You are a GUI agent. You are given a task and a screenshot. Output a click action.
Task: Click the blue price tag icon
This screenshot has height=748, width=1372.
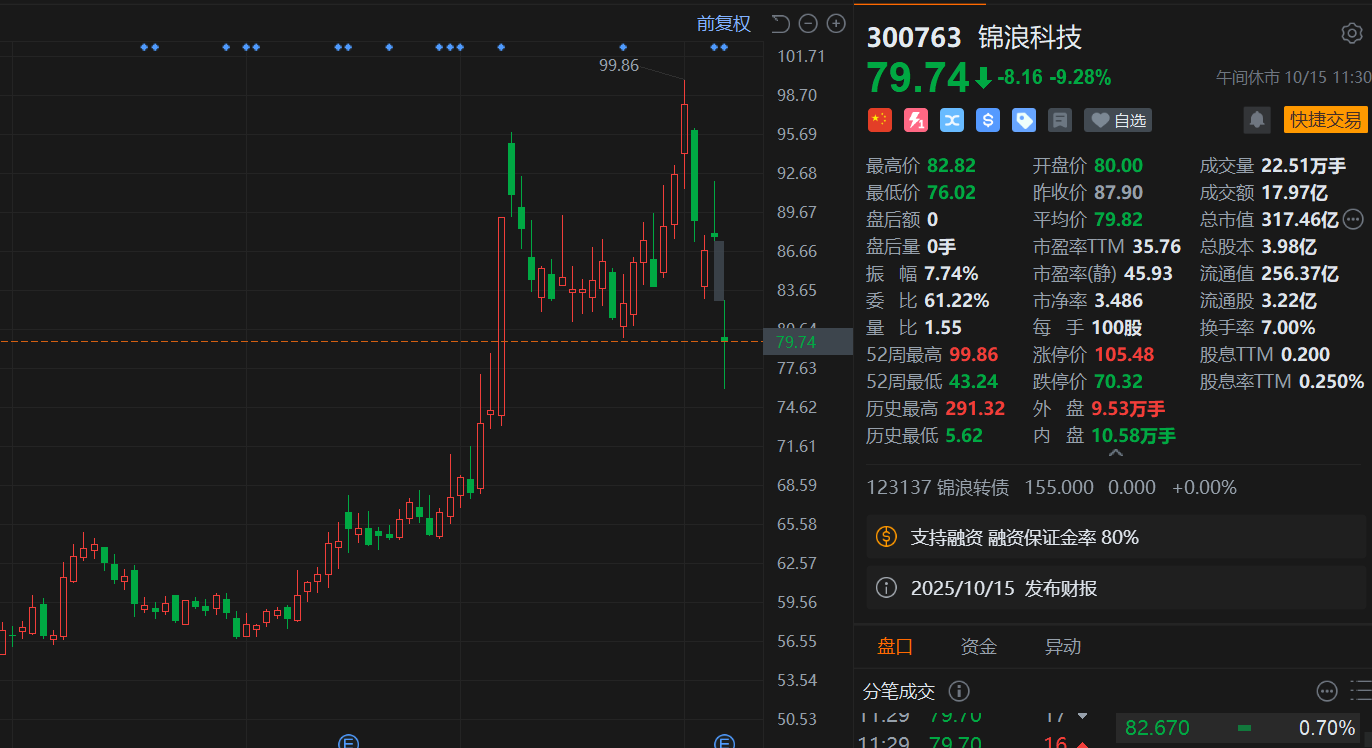tap(1024, 120)
